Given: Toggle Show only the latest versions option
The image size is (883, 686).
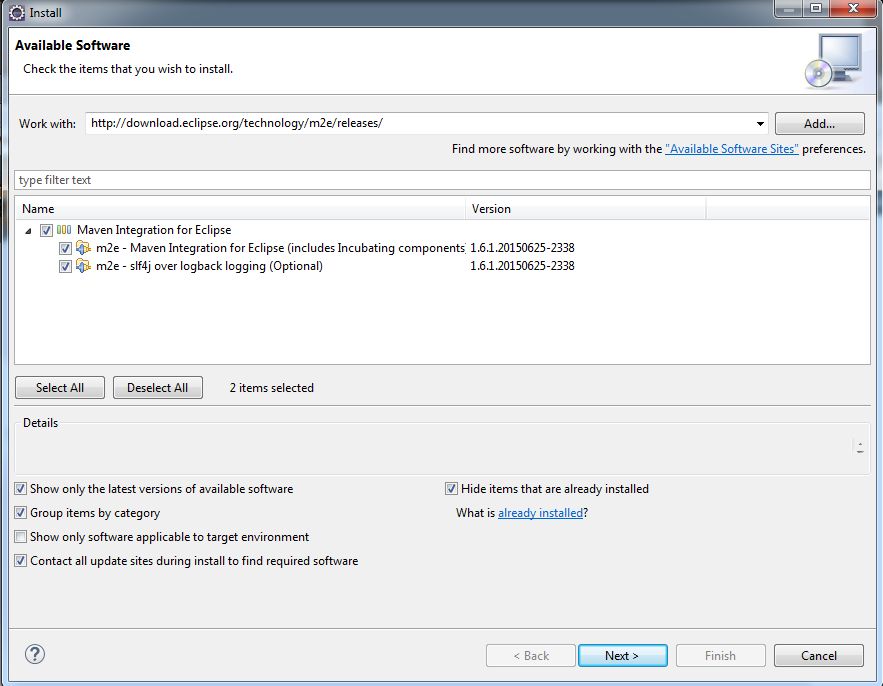Looking at the screenshot, I should click(20, 489).
